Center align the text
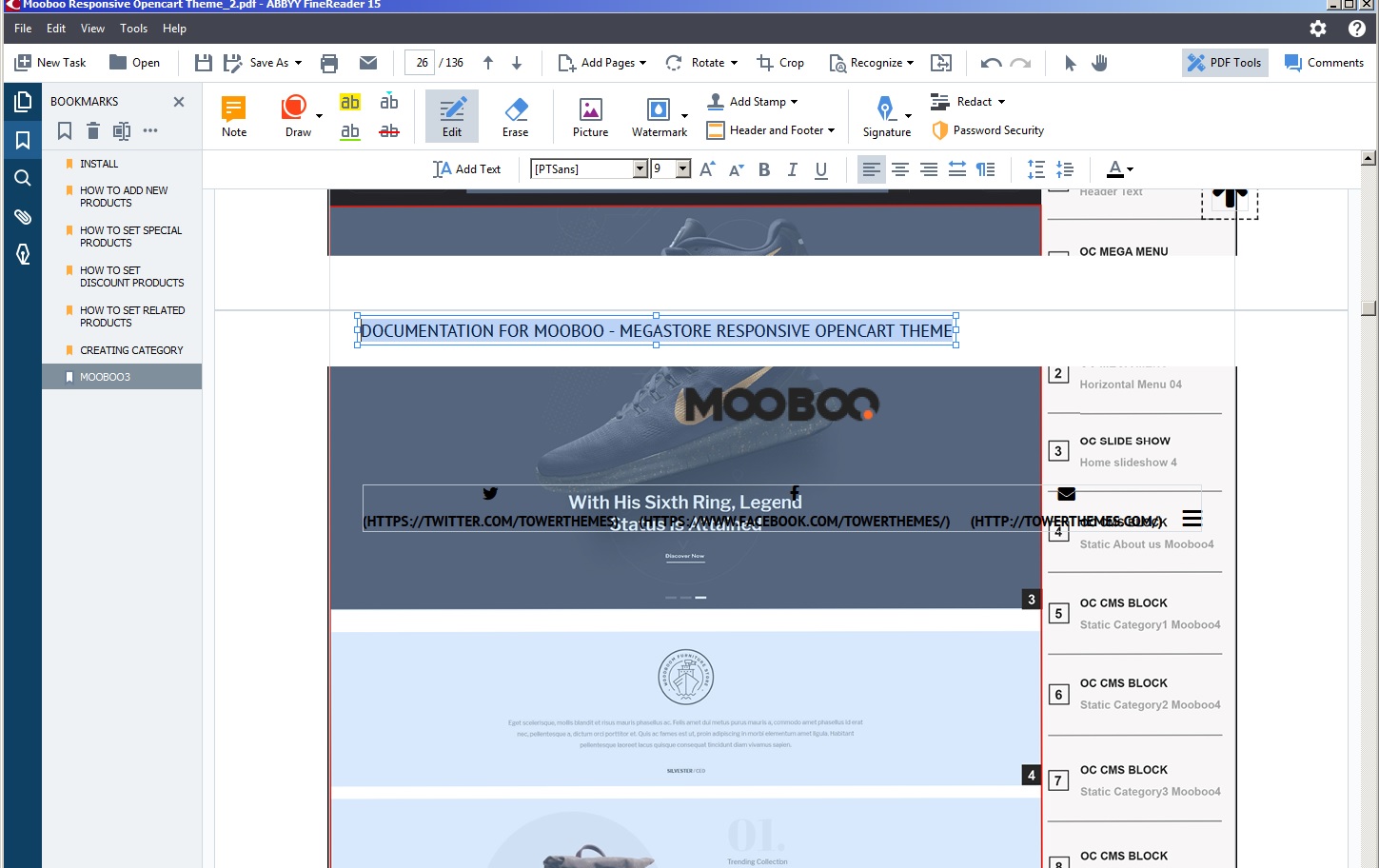Viewport: 1379px width, 868px height. [x=900, y=169]
